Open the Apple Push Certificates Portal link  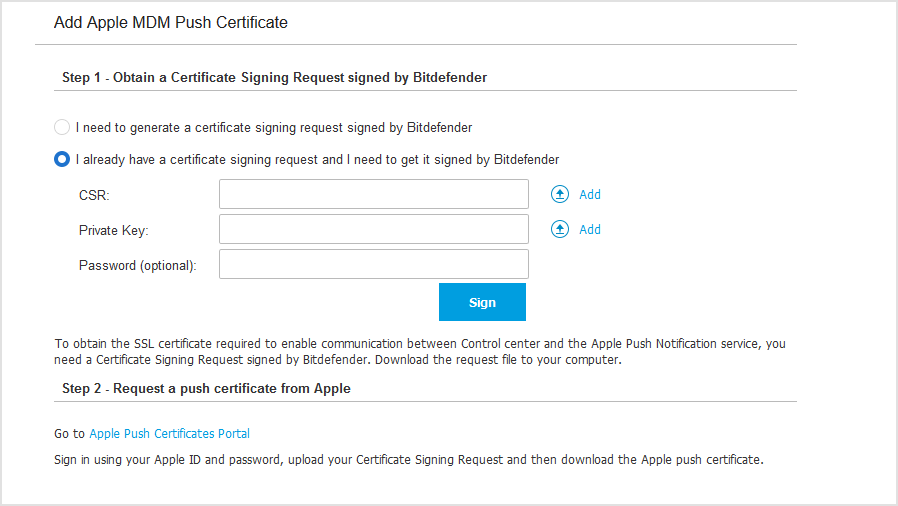pyautogui.click(x=169, y=434)
